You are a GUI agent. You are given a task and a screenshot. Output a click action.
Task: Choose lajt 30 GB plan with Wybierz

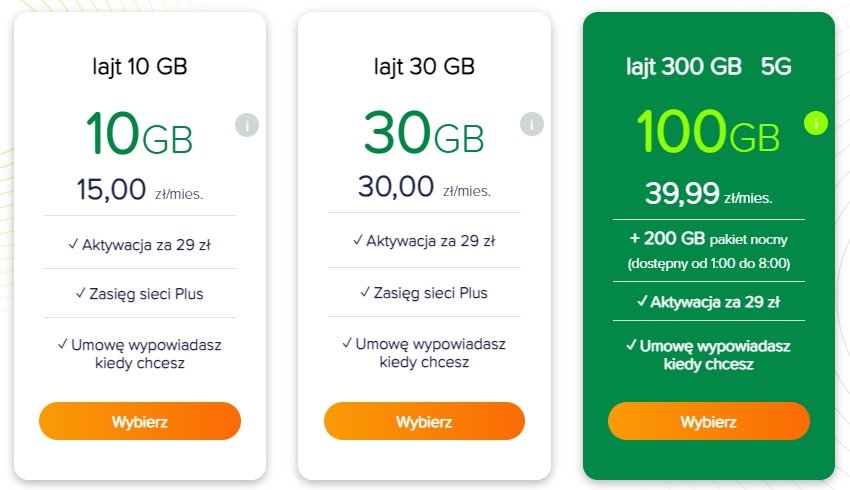coord(424,421)
